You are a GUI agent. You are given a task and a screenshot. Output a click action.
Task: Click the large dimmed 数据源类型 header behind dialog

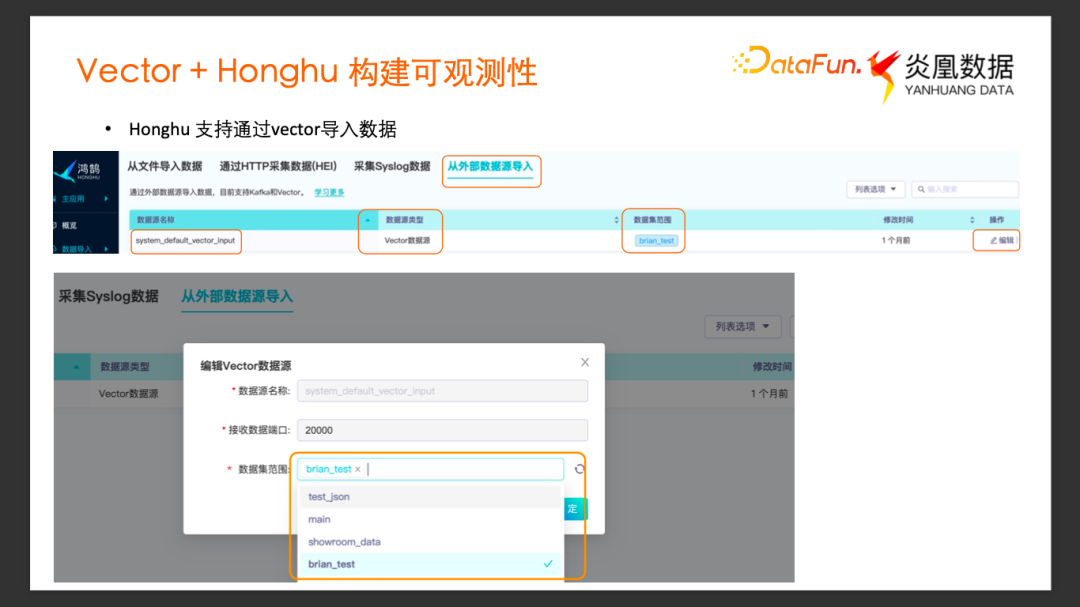point(125,367)
